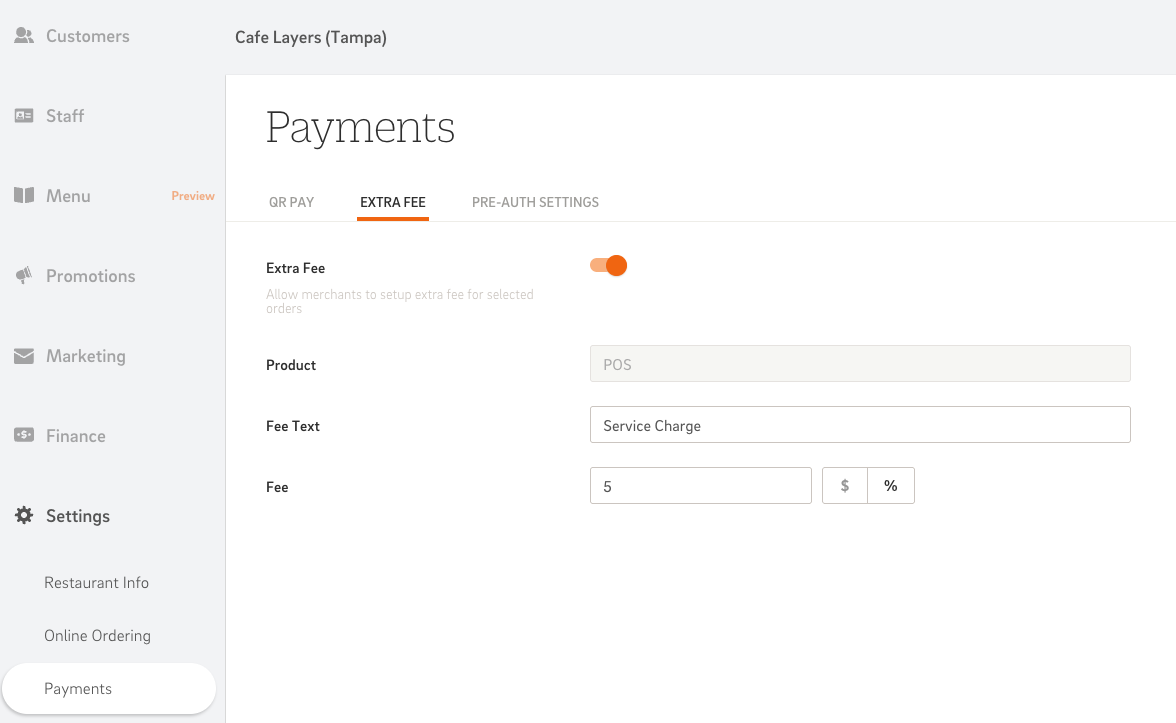
Task: Open Customers in the sidebar
Action: pos(88,35)
